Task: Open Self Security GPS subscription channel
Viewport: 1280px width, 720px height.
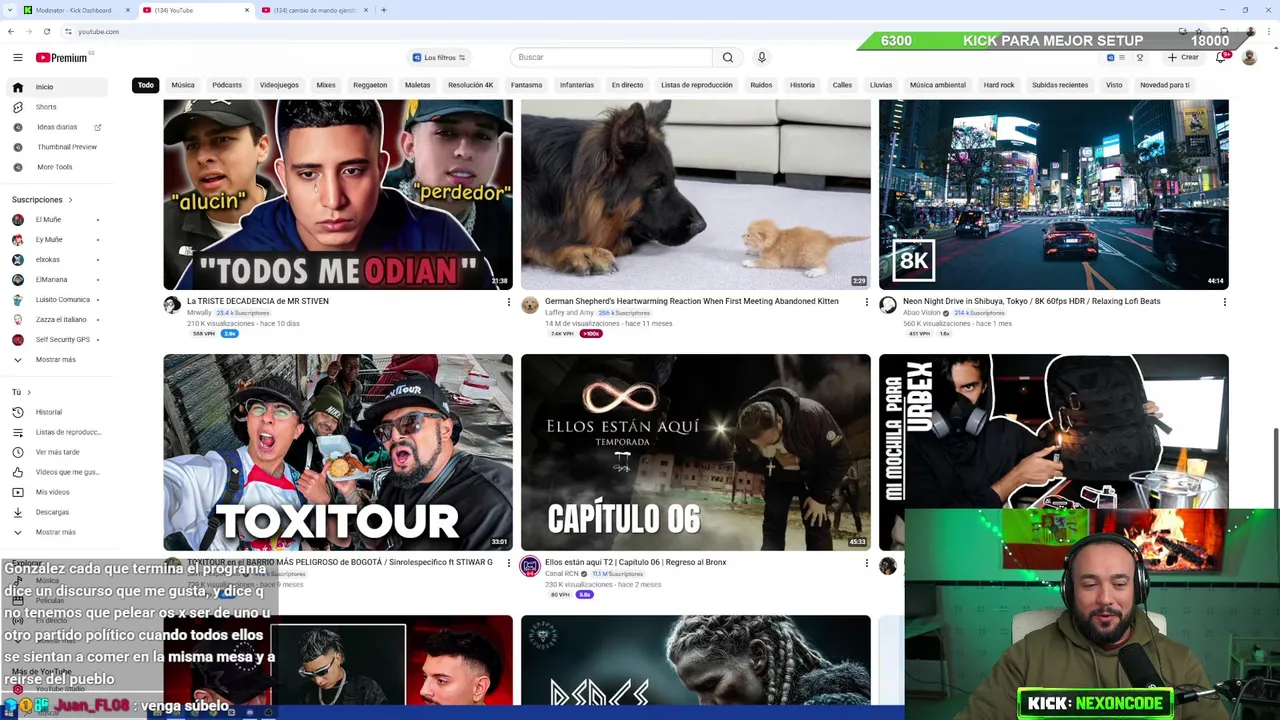Action: tap(55, 339)
